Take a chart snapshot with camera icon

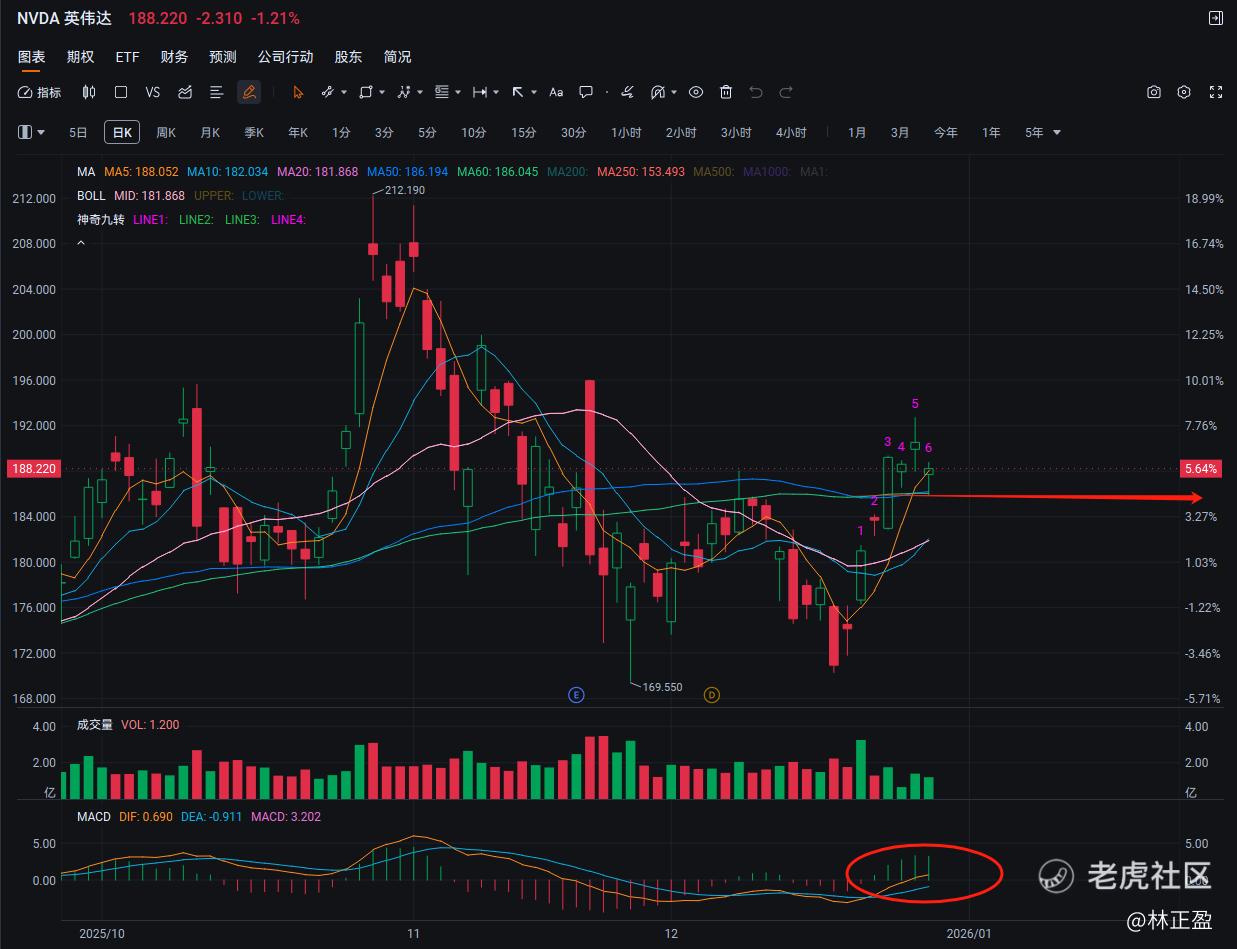(x=1154, y=92)
